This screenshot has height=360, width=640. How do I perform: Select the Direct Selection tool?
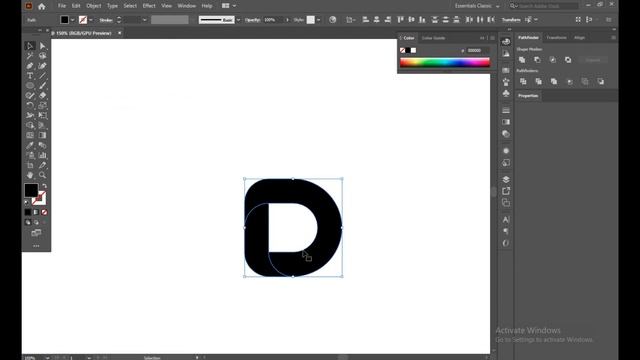(x=42, y=46)
